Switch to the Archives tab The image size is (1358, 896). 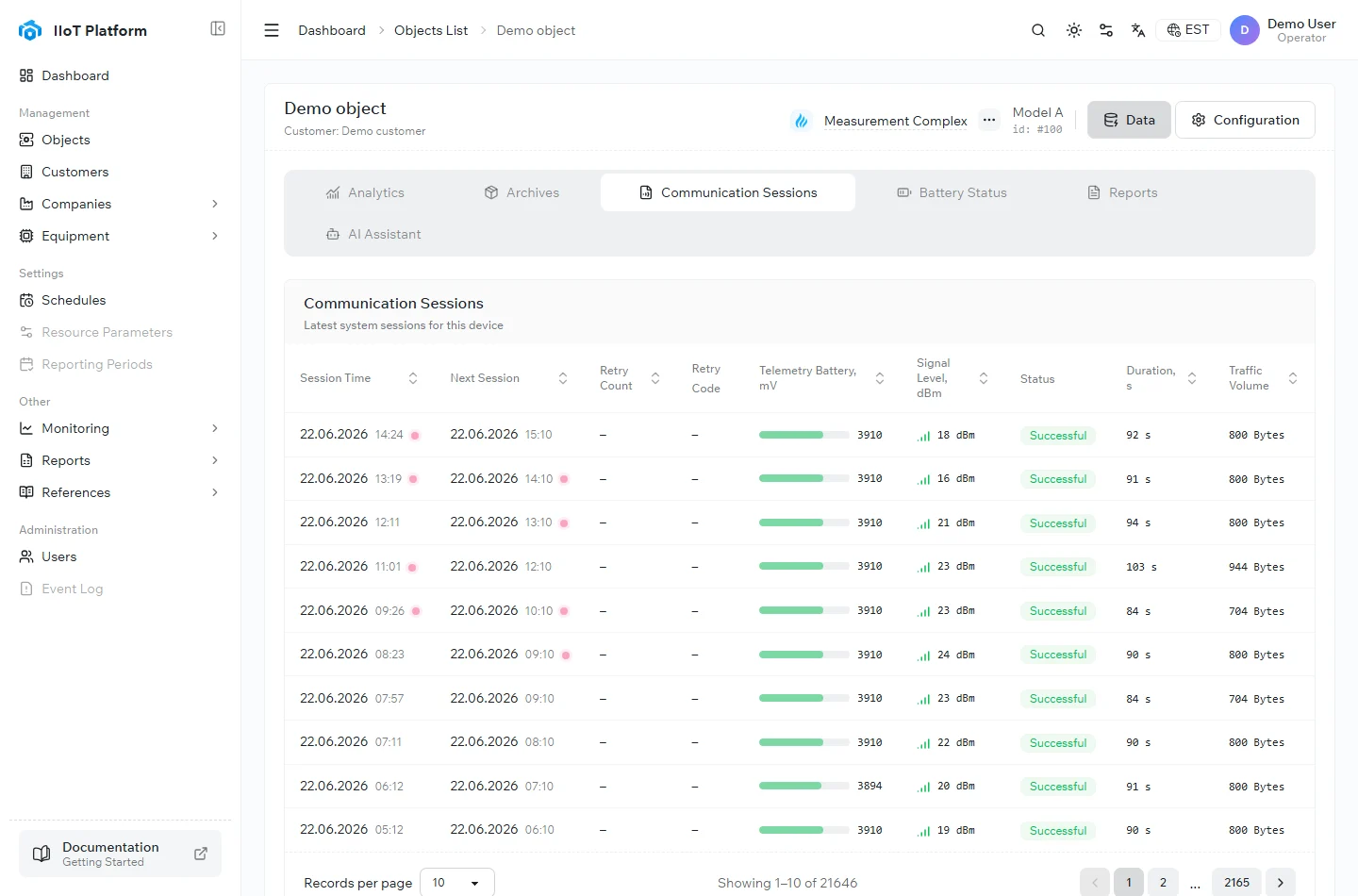click(522, 192)
